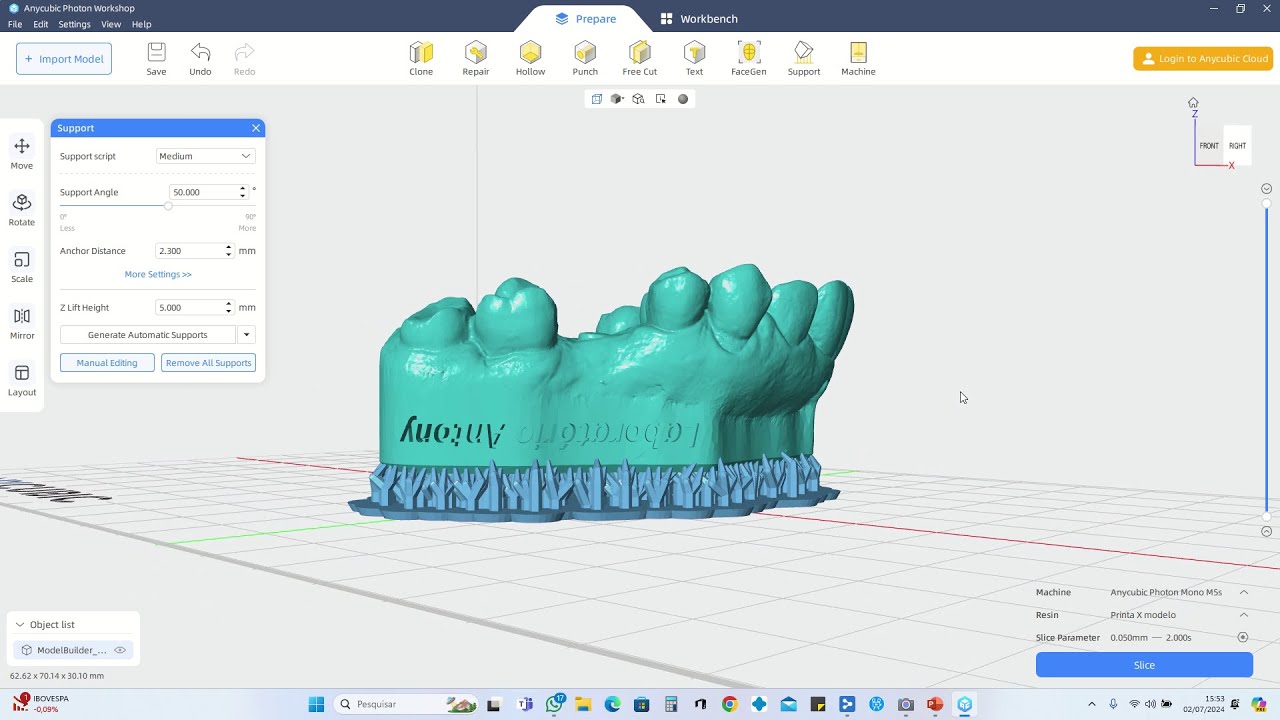This screenshot has height=720, width=1280.
Task: Open the FaceGen tool
Action: (x=749, y=58)
